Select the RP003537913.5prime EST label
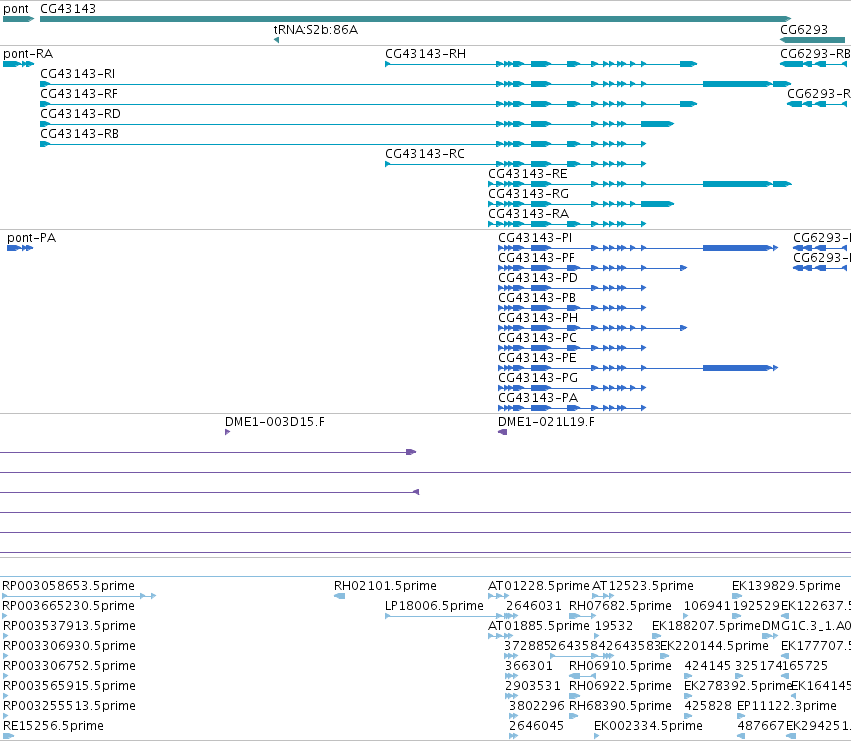 click(x=69, y=626)
